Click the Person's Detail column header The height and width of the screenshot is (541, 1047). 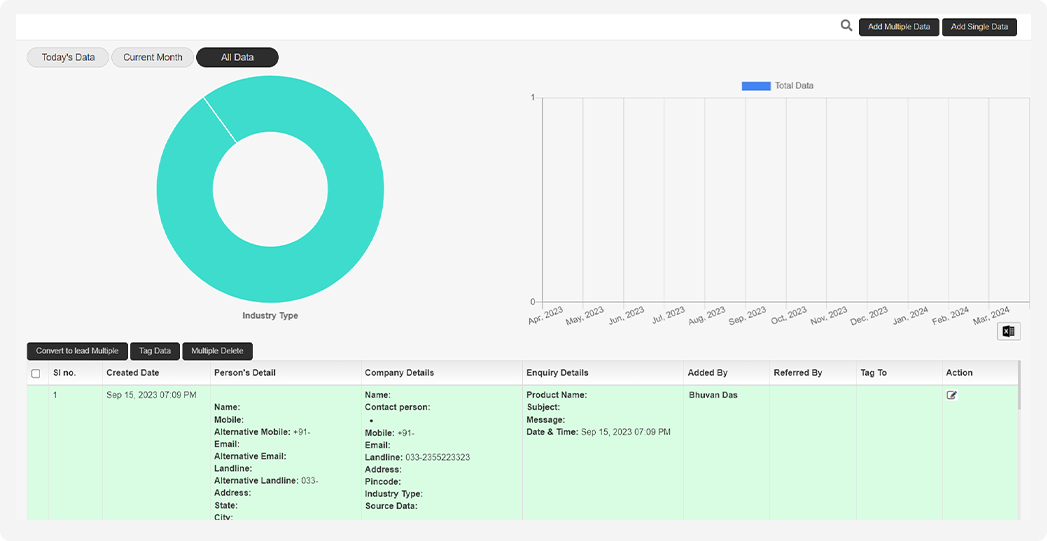pyautogui.click(x=244, y=373)
